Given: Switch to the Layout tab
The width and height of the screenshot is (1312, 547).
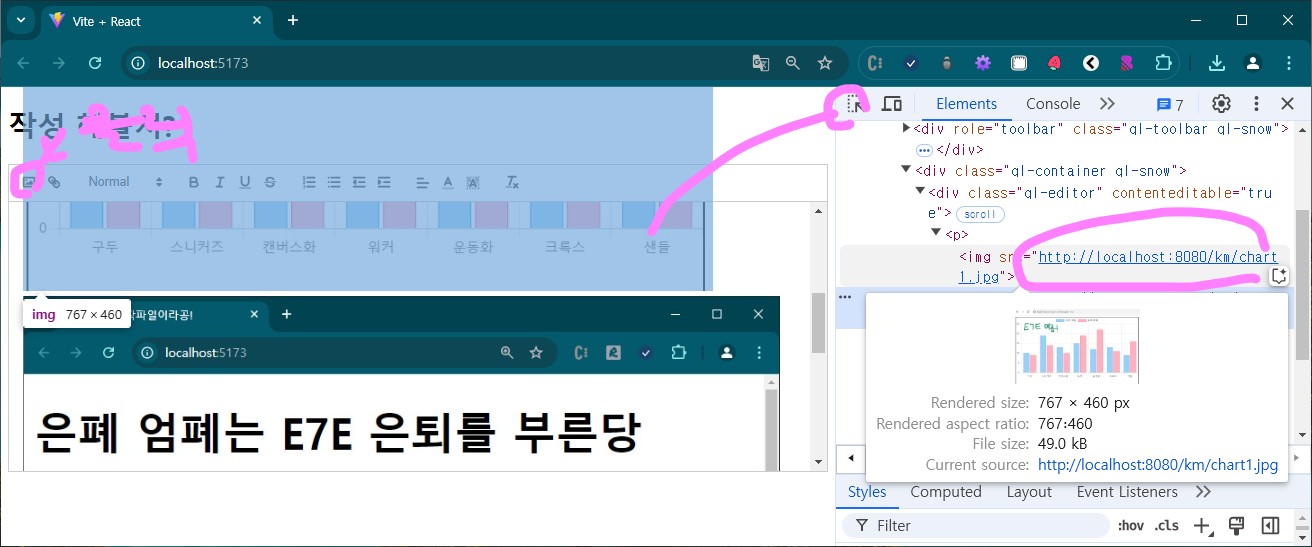Looking at the screenshot, I should (1029, 492).
